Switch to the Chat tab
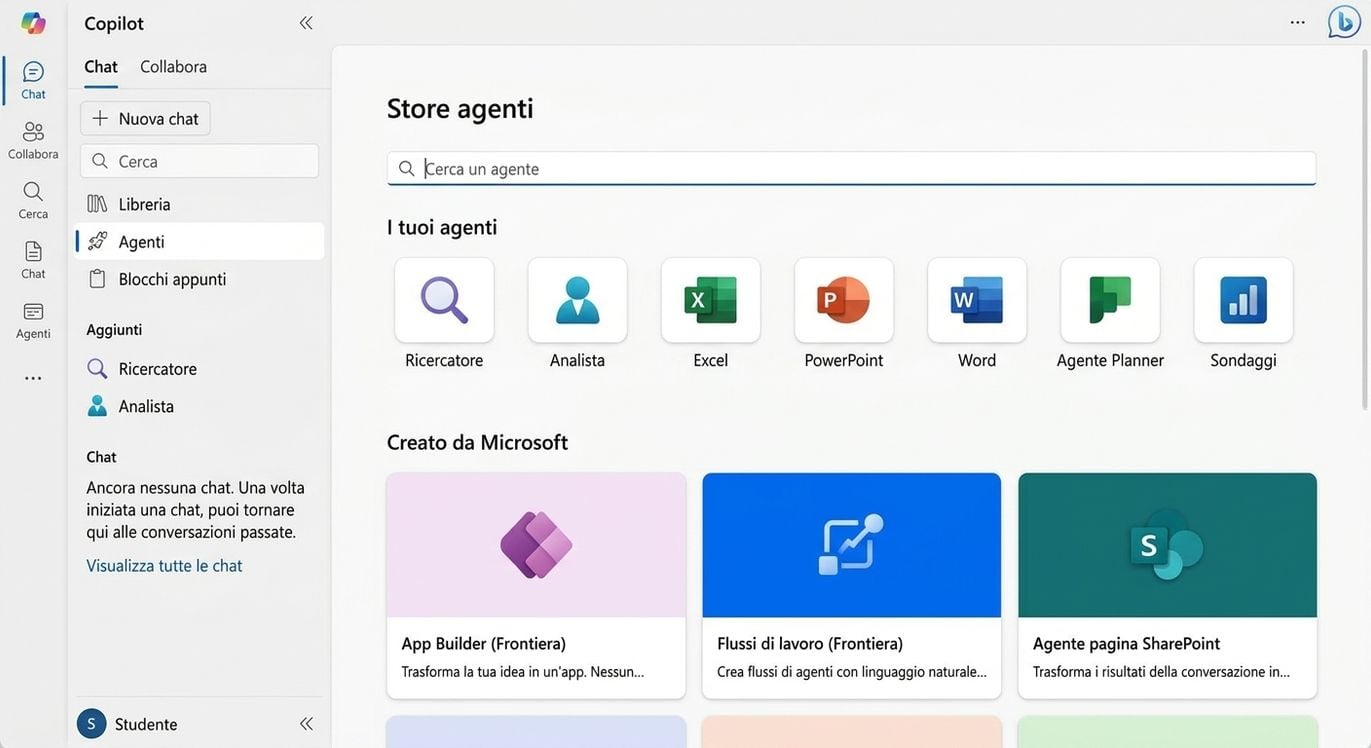 pyautogui.click(x=101, y=66)
